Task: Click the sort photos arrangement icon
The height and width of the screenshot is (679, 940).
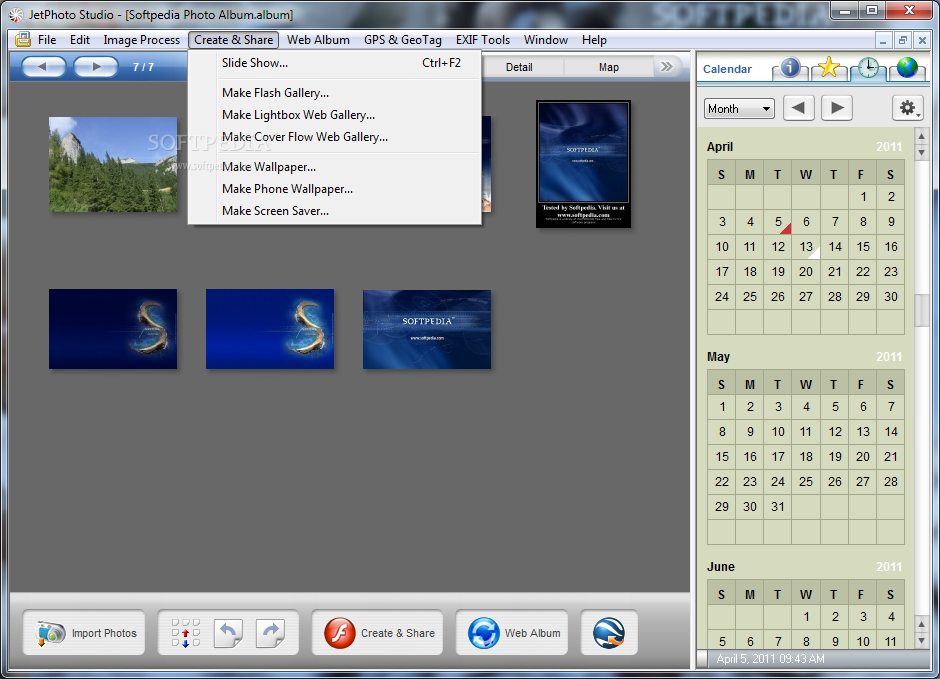Action: [x=185, y=633]
